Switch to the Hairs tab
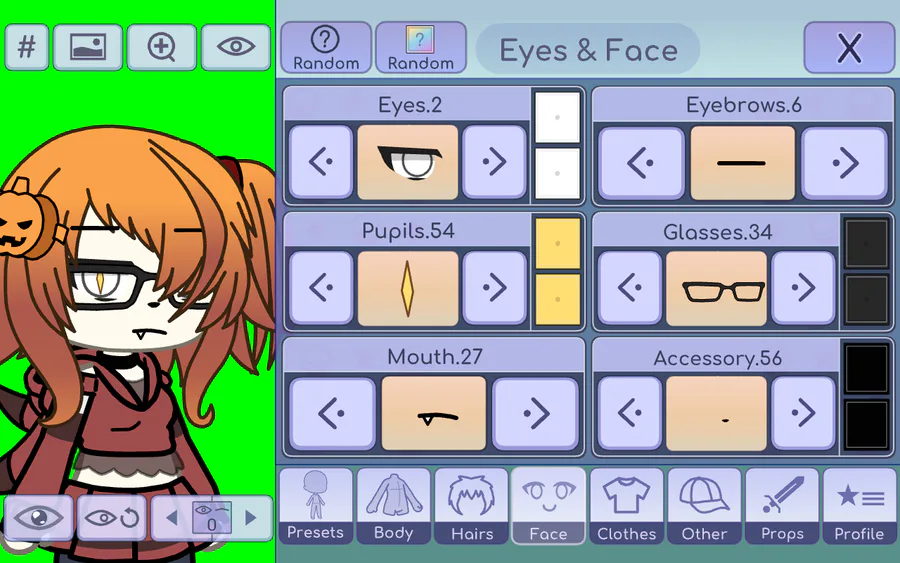 pyautogui.click(x=472, y=506)
